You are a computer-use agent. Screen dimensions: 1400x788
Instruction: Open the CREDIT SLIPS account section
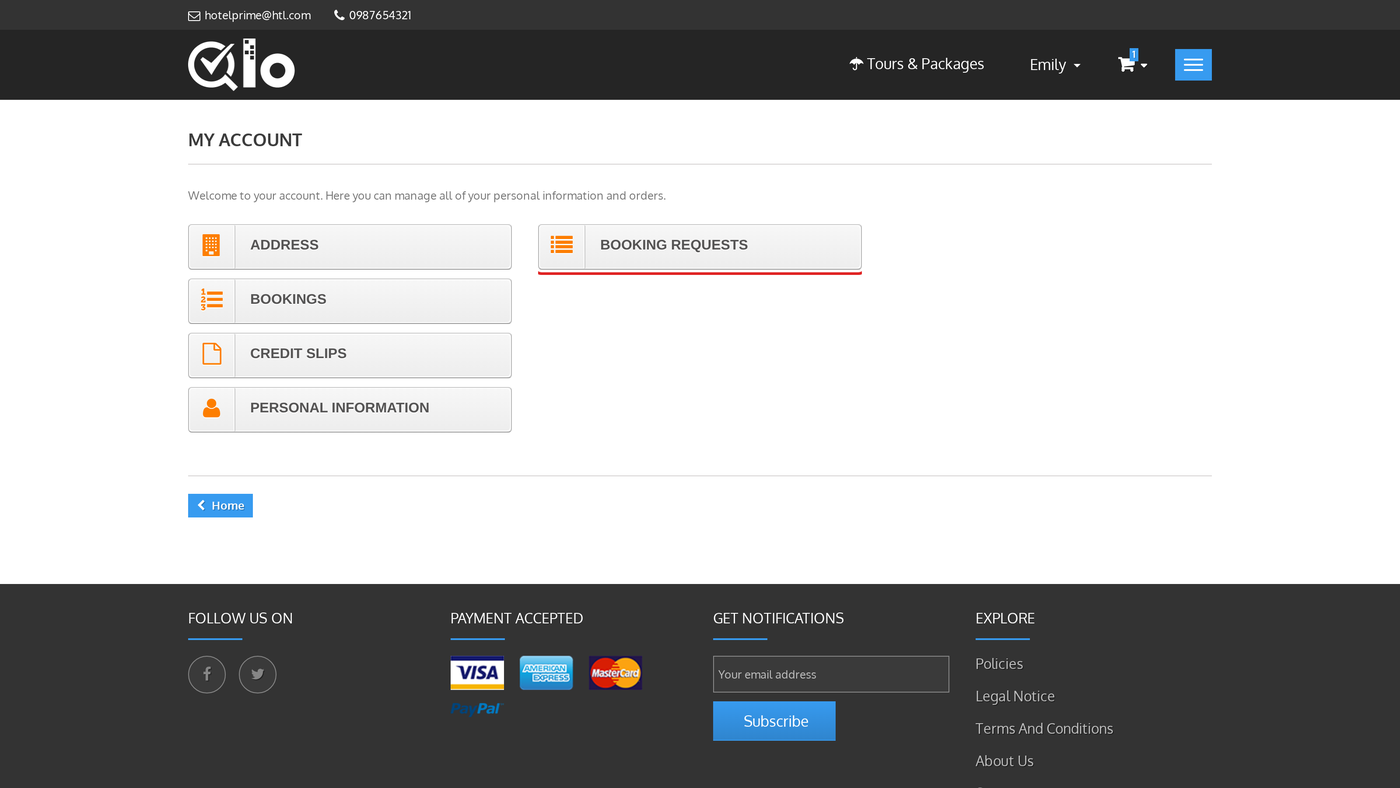coord(350,355)
